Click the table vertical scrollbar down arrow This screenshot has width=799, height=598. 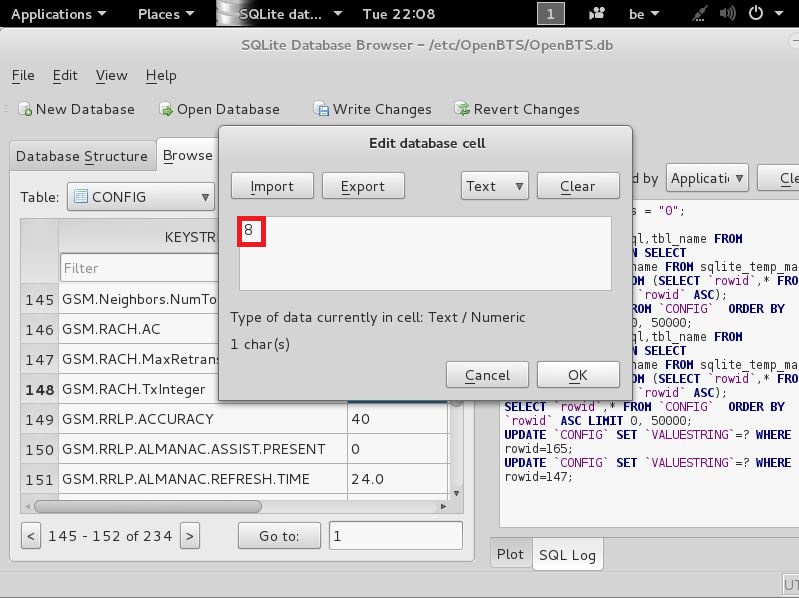pos(456,493)
